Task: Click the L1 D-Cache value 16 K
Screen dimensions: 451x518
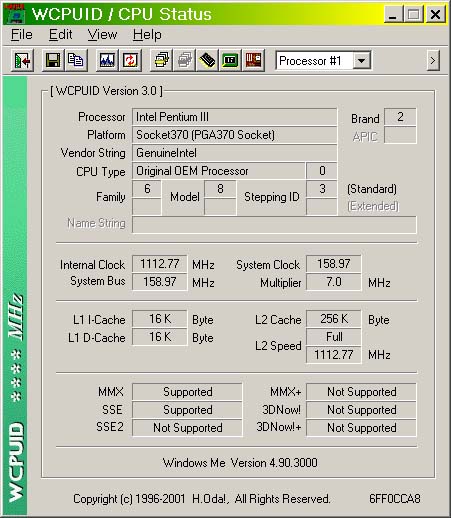Action: tap(160, 337)
